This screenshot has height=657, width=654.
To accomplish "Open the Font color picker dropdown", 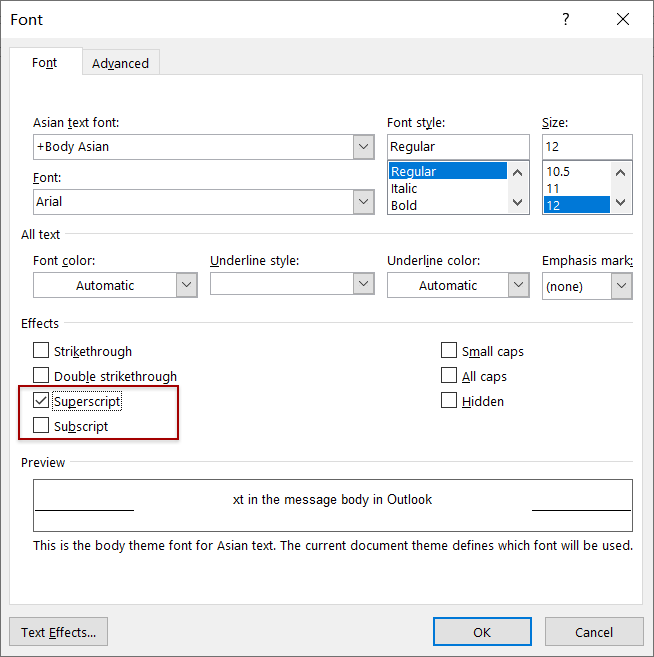I will pos(186,285).
